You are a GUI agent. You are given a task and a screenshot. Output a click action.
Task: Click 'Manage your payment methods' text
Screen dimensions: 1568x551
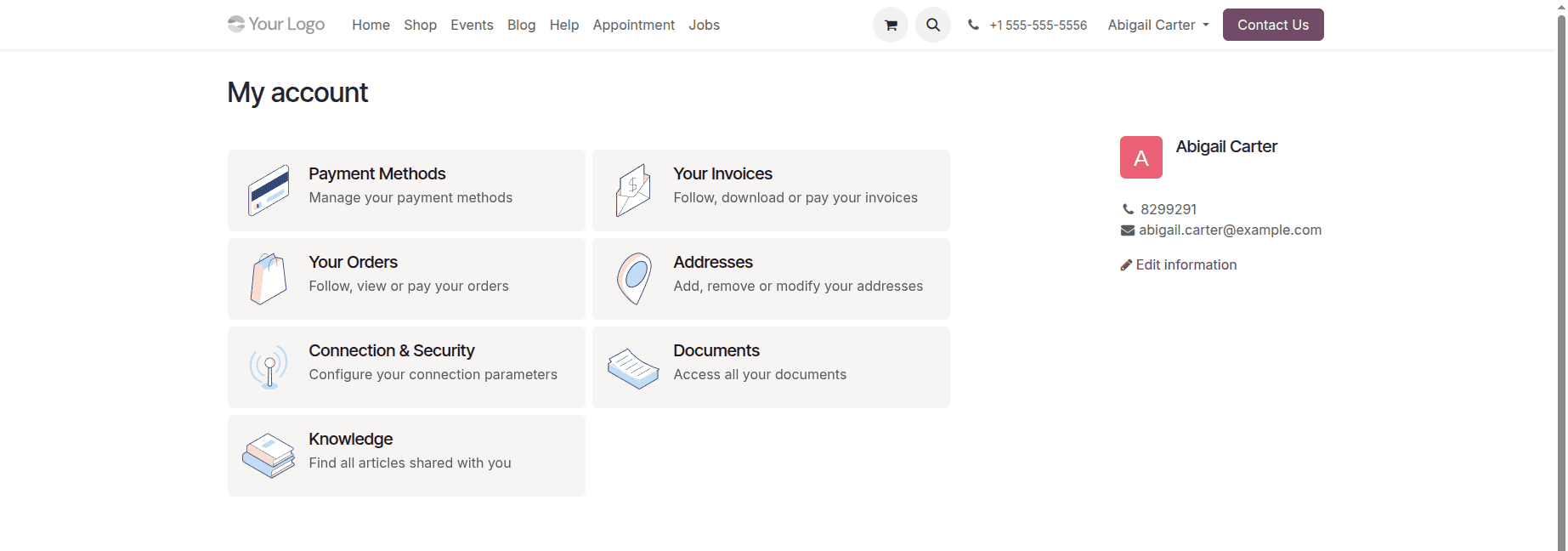click(410, 197)
